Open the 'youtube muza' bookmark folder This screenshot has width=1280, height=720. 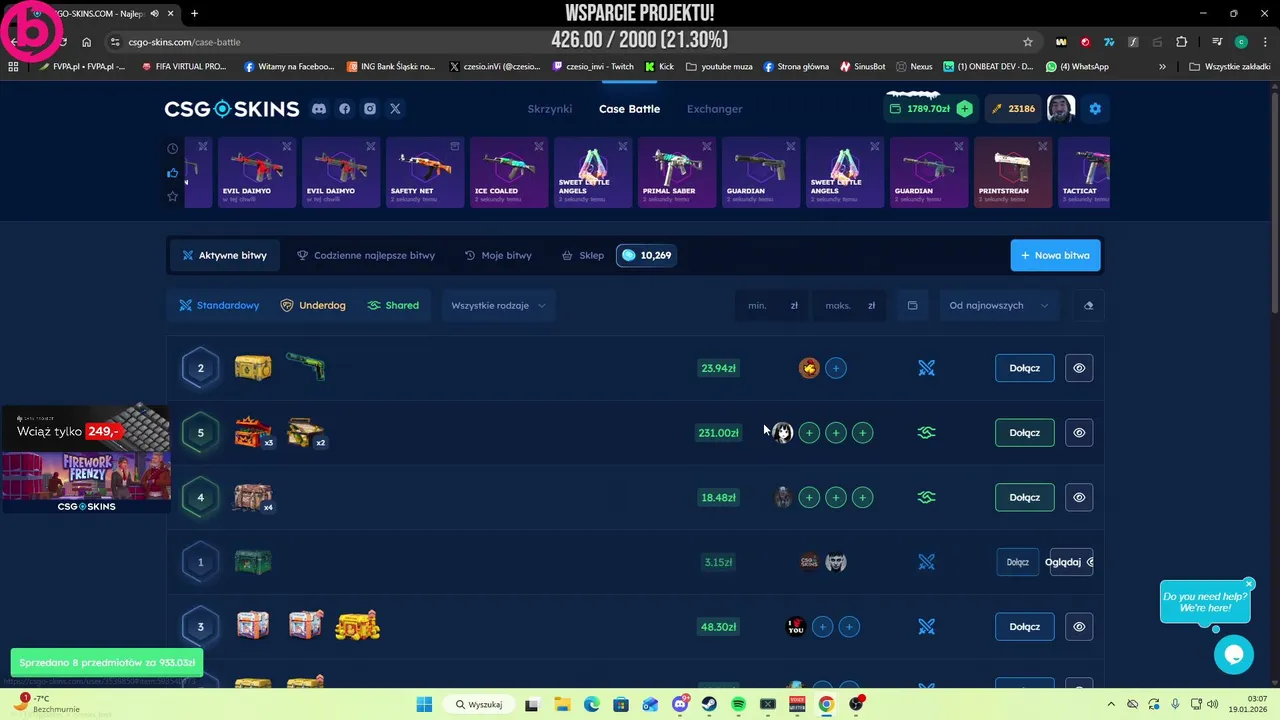[x=719, y=67]
